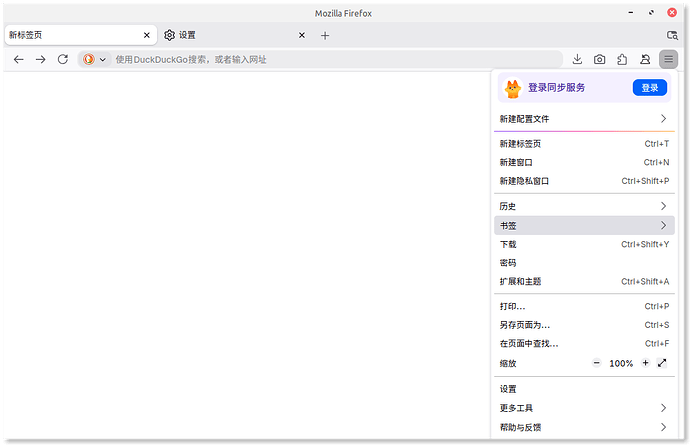The image size is (690, 445).
Task: Select 新建隐私窗口 menu item
Action: (584, 181)
